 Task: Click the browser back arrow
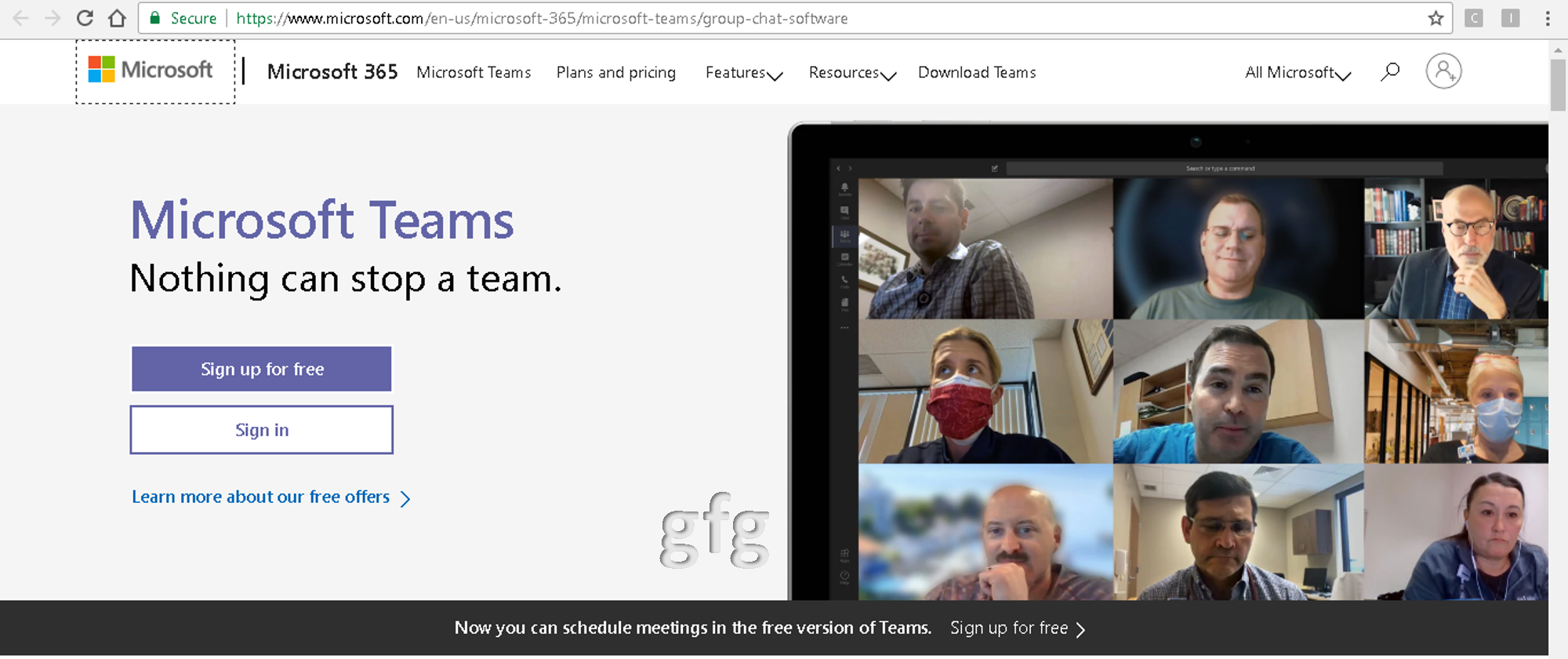click(20, 18)
